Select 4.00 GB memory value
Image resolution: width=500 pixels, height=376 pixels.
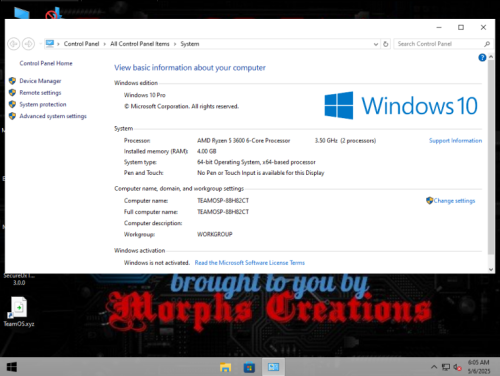[x=207, y=151]
